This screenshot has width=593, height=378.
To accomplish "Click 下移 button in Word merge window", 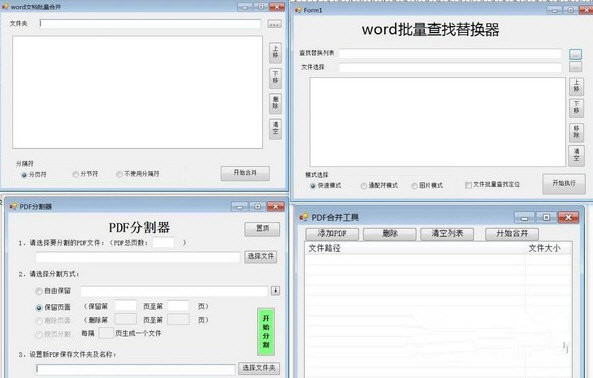I will (275, 78).
